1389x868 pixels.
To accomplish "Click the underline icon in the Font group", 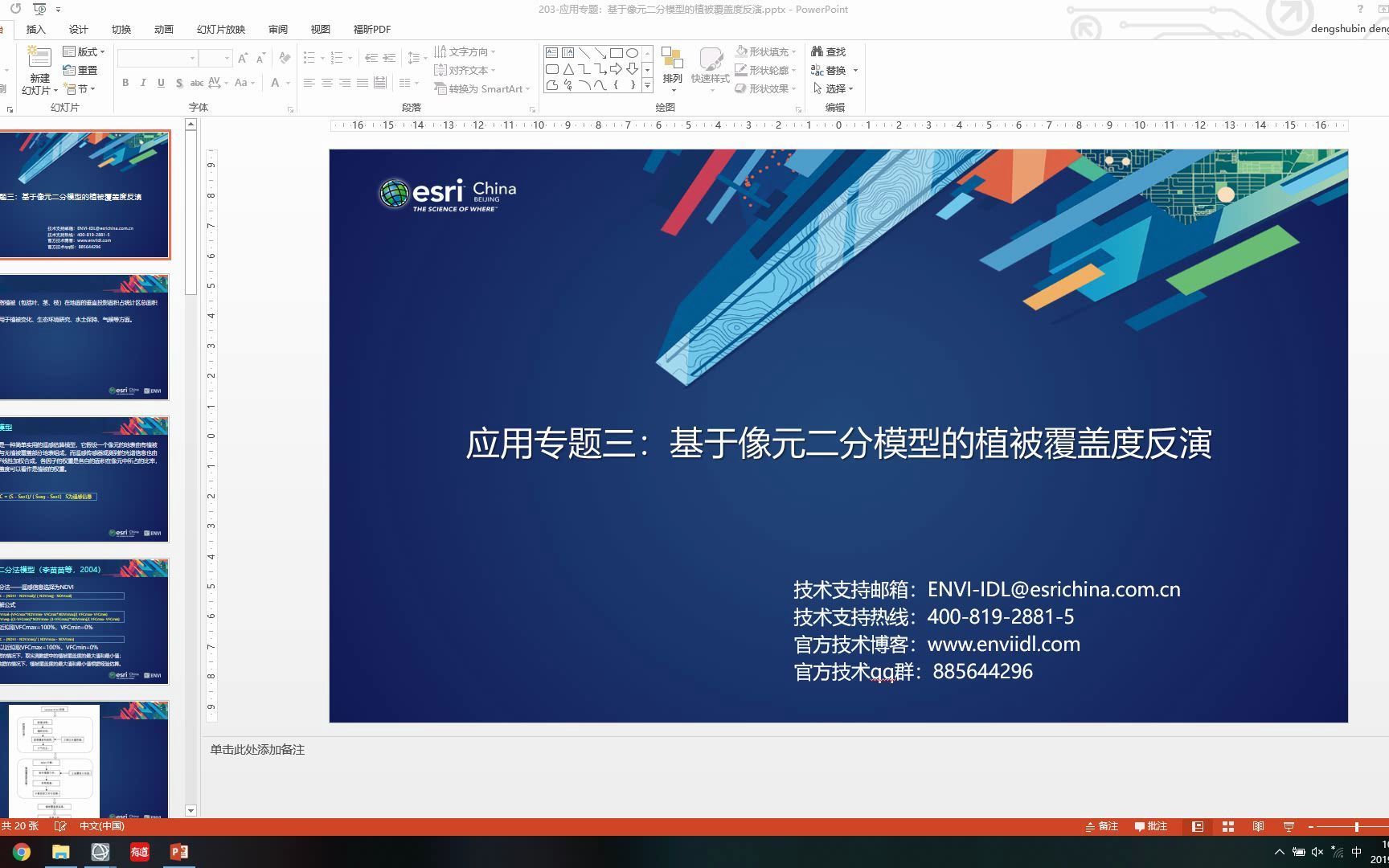I will tap(159, 83).
